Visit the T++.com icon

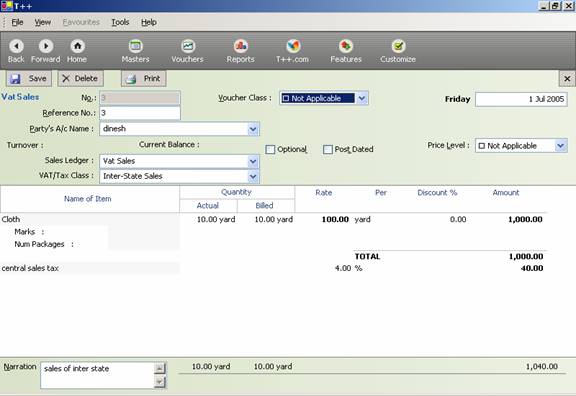293,46
